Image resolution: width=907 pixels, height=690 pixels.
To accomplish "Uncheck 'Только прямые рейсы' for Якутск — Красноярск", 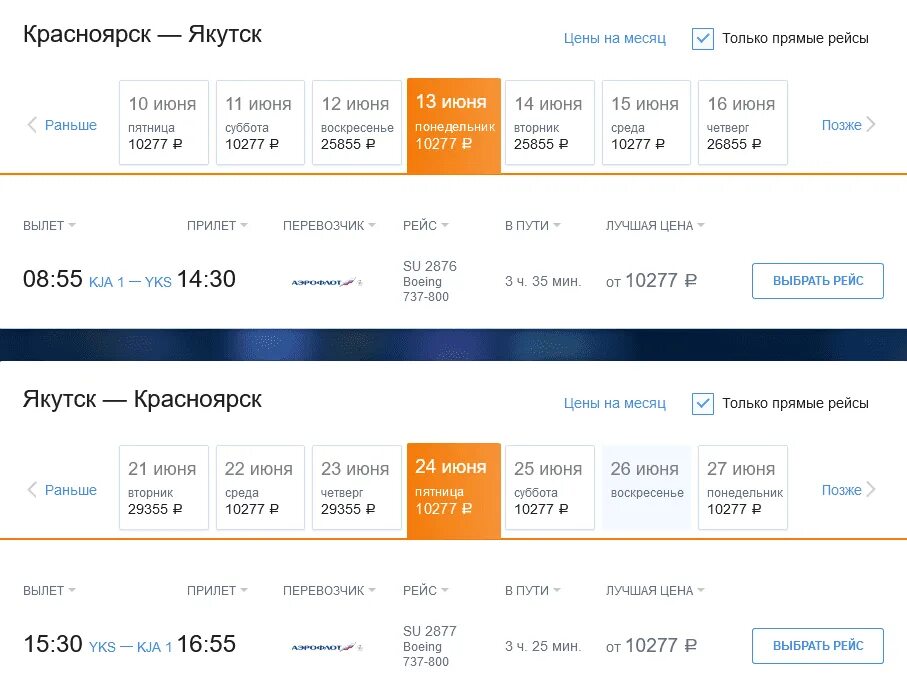I will (703, 404).
